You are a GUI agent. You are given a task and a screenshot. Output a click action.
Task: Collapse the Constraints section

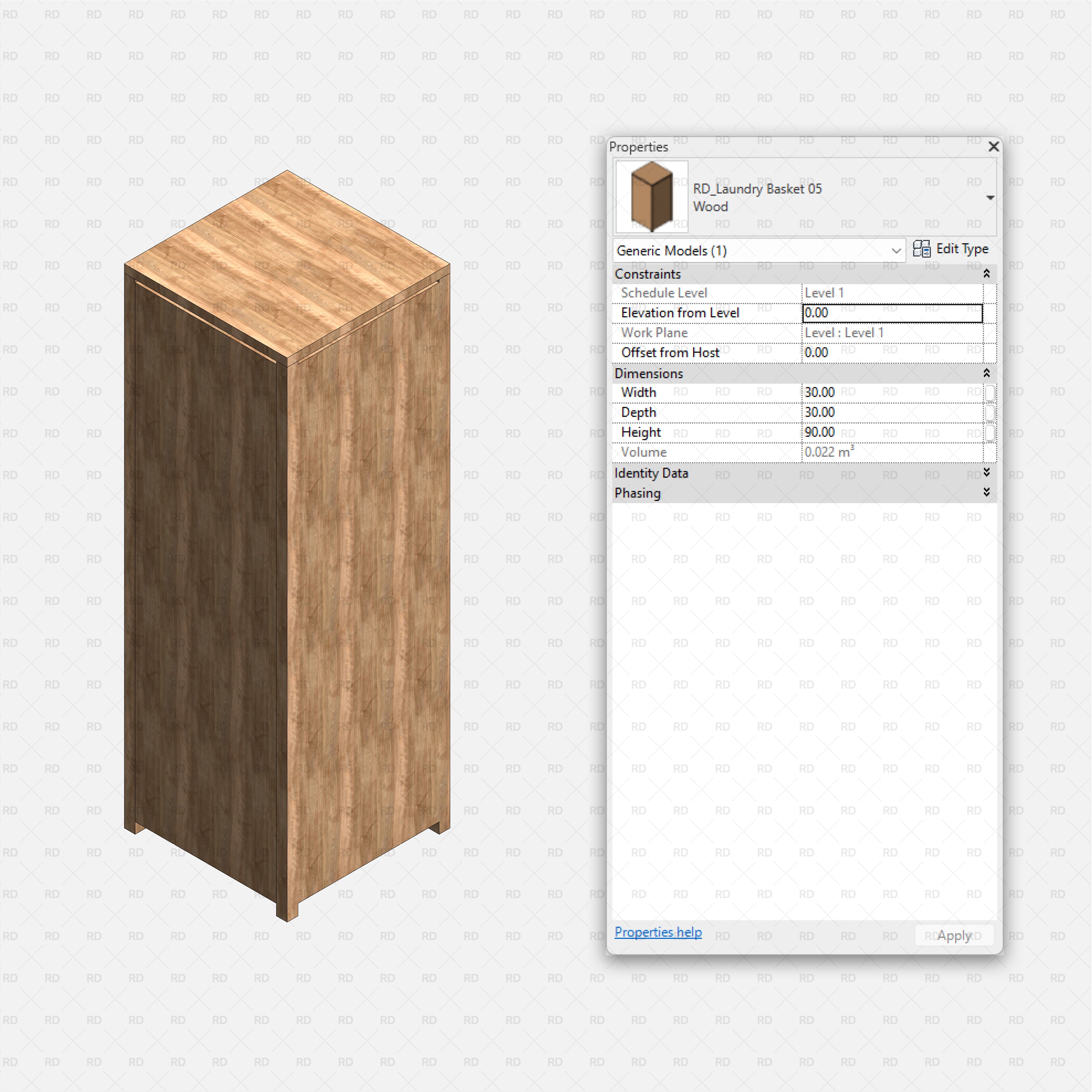coord(986,274)
